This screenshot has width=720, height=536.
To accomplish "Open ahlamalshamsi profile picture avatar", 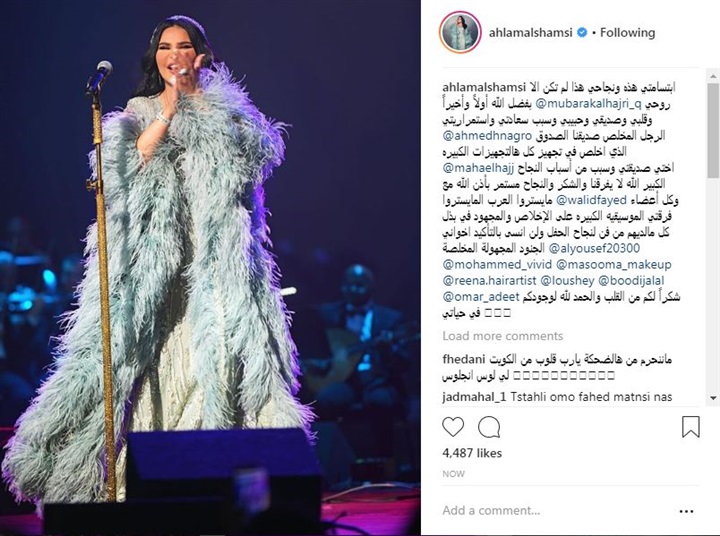I will click(460, 33).
